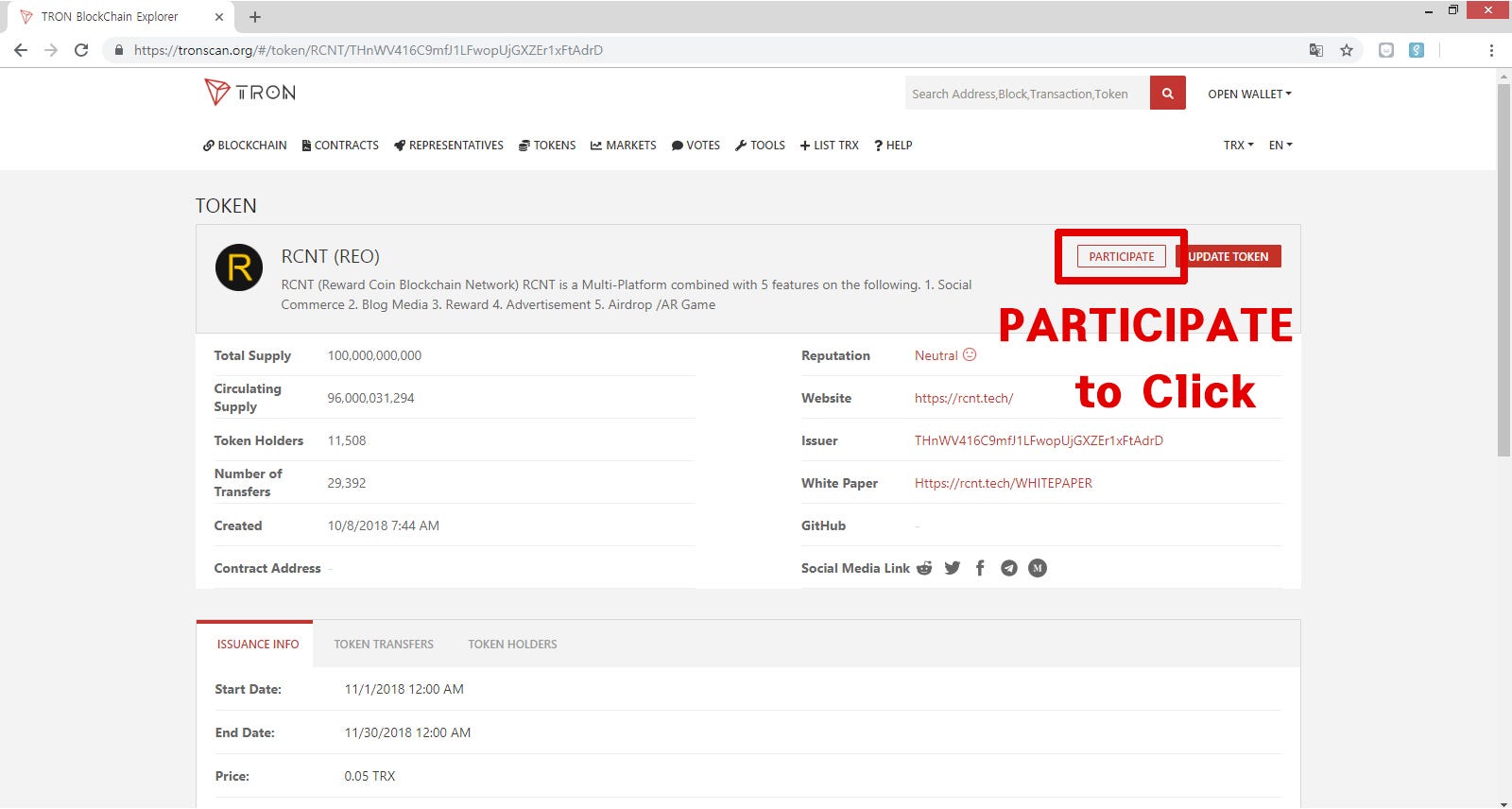Image resolution: width=1512 pixels, height=809 pixels.
Task: Switch to the TOKEN HOLDERS tab
Action: 512,645
